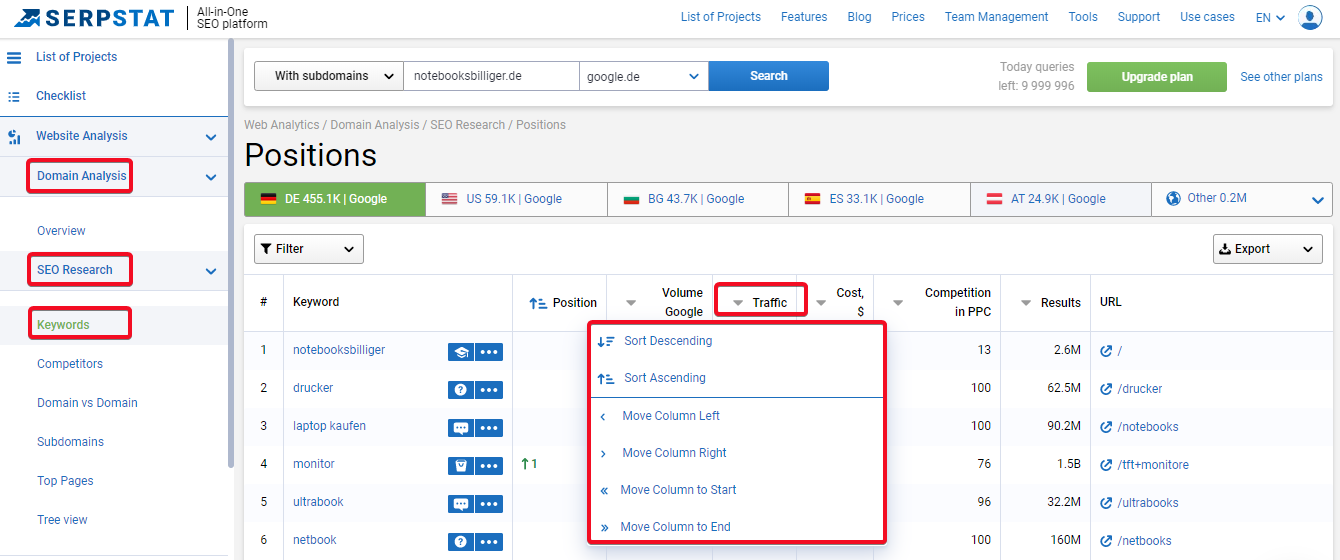Open Team Management in top navigation

click(x=997, y=17)
